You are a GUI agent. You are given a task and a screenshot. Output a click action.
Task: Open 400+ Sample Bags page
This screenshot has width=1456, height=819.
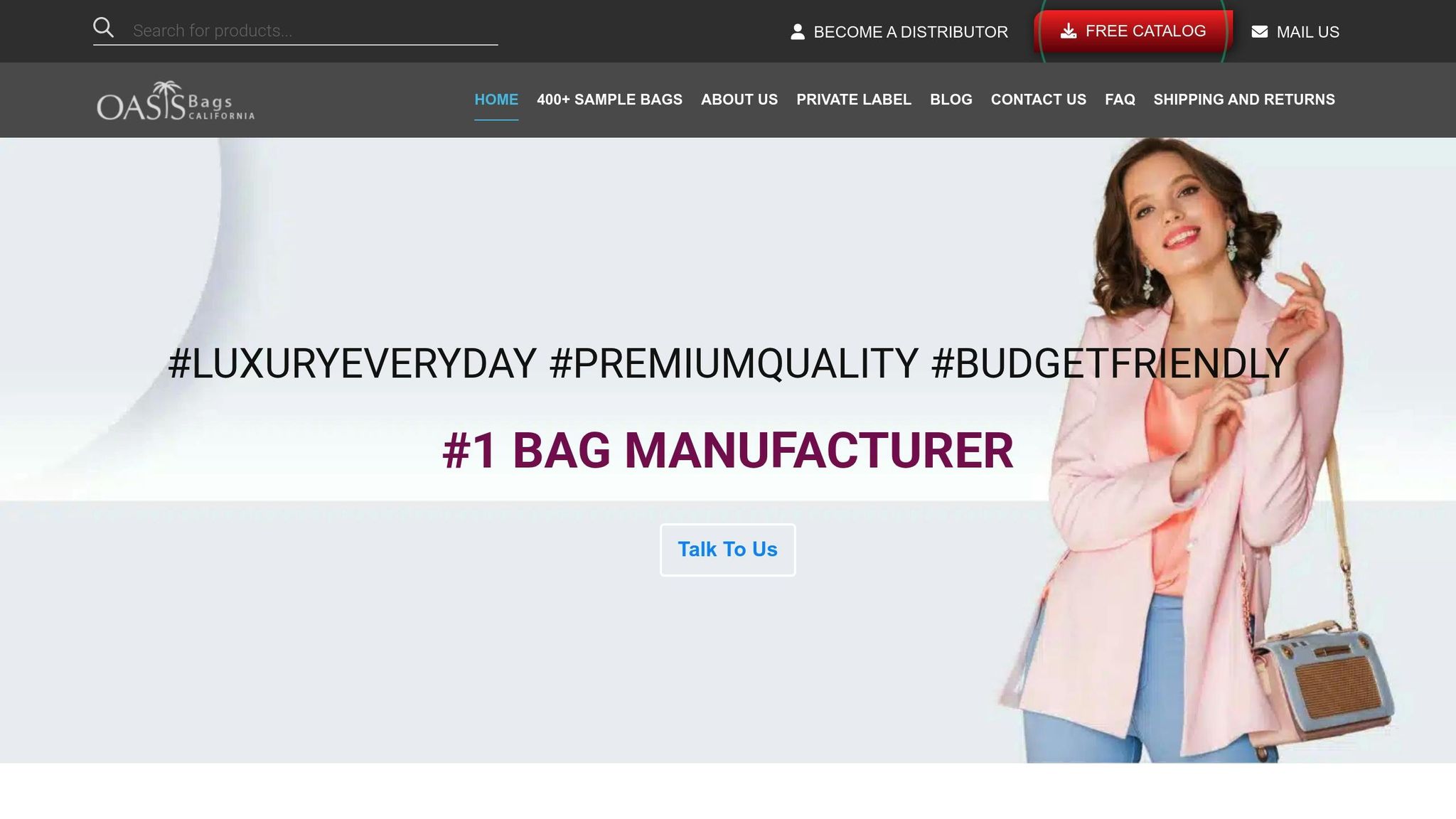click(x=609, y=100)
